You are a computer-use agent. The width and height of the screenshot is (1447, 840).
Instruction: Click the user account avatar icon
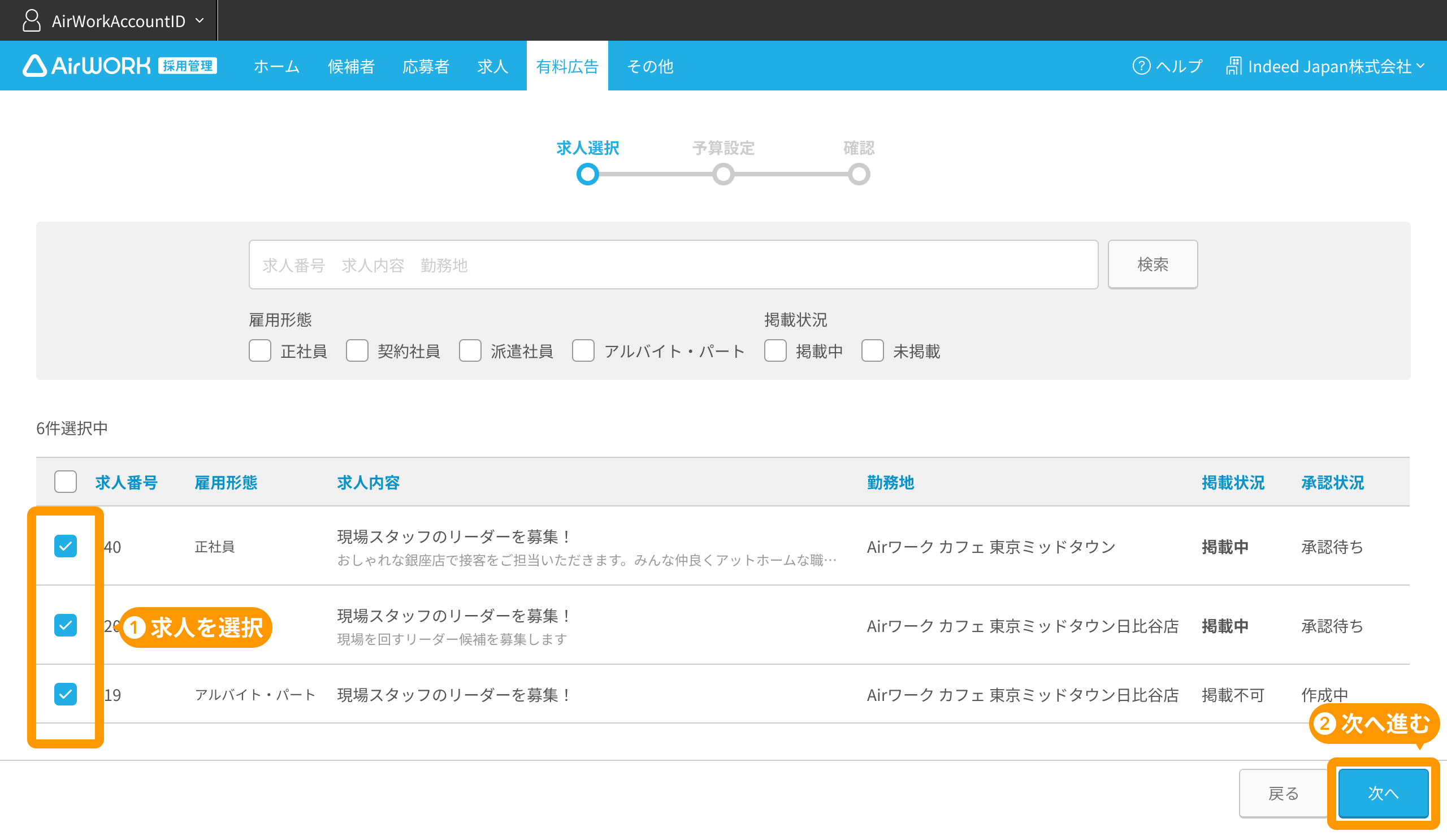tap(32, 21)
